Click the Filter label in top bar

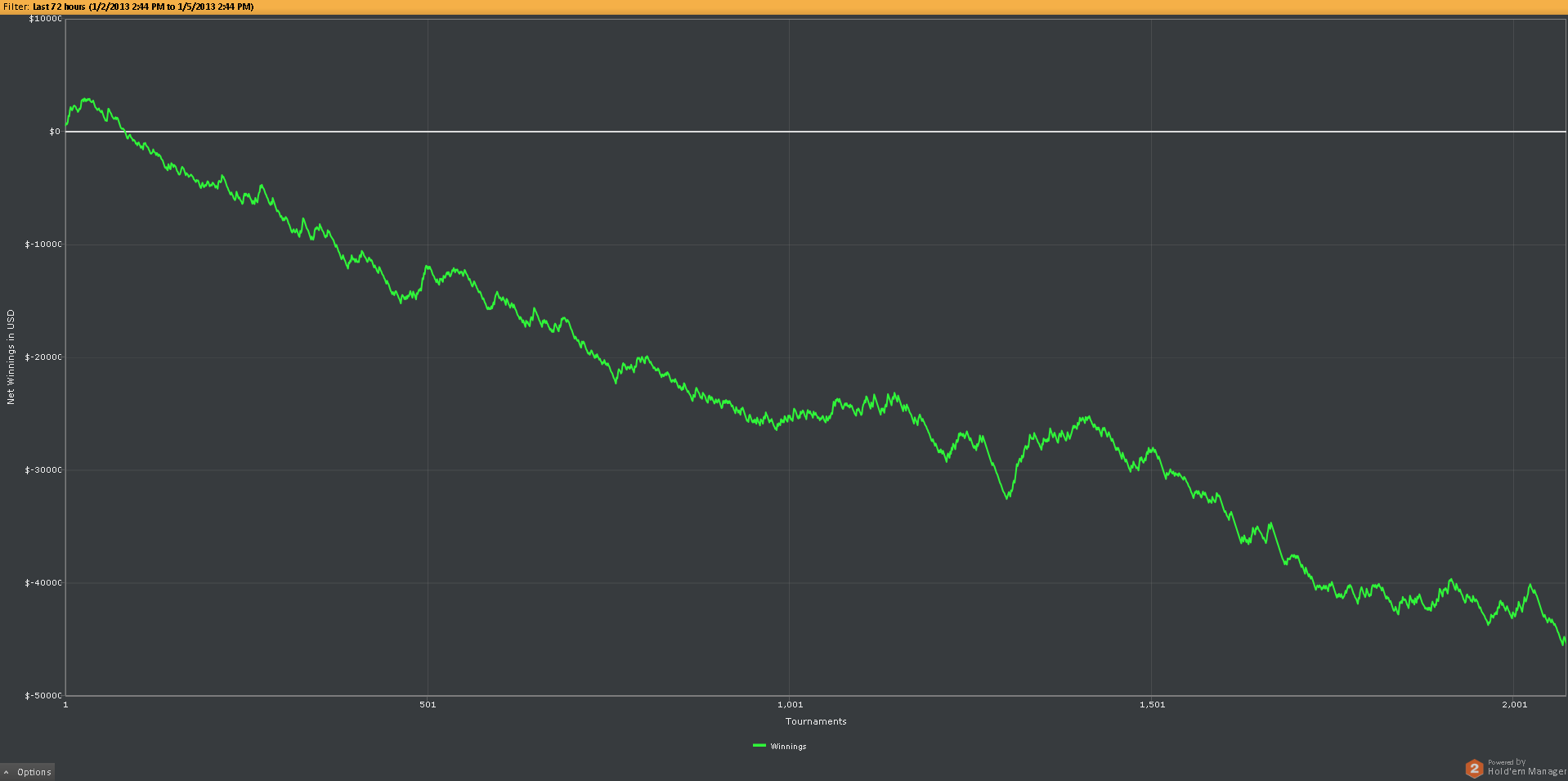(16, 7)
